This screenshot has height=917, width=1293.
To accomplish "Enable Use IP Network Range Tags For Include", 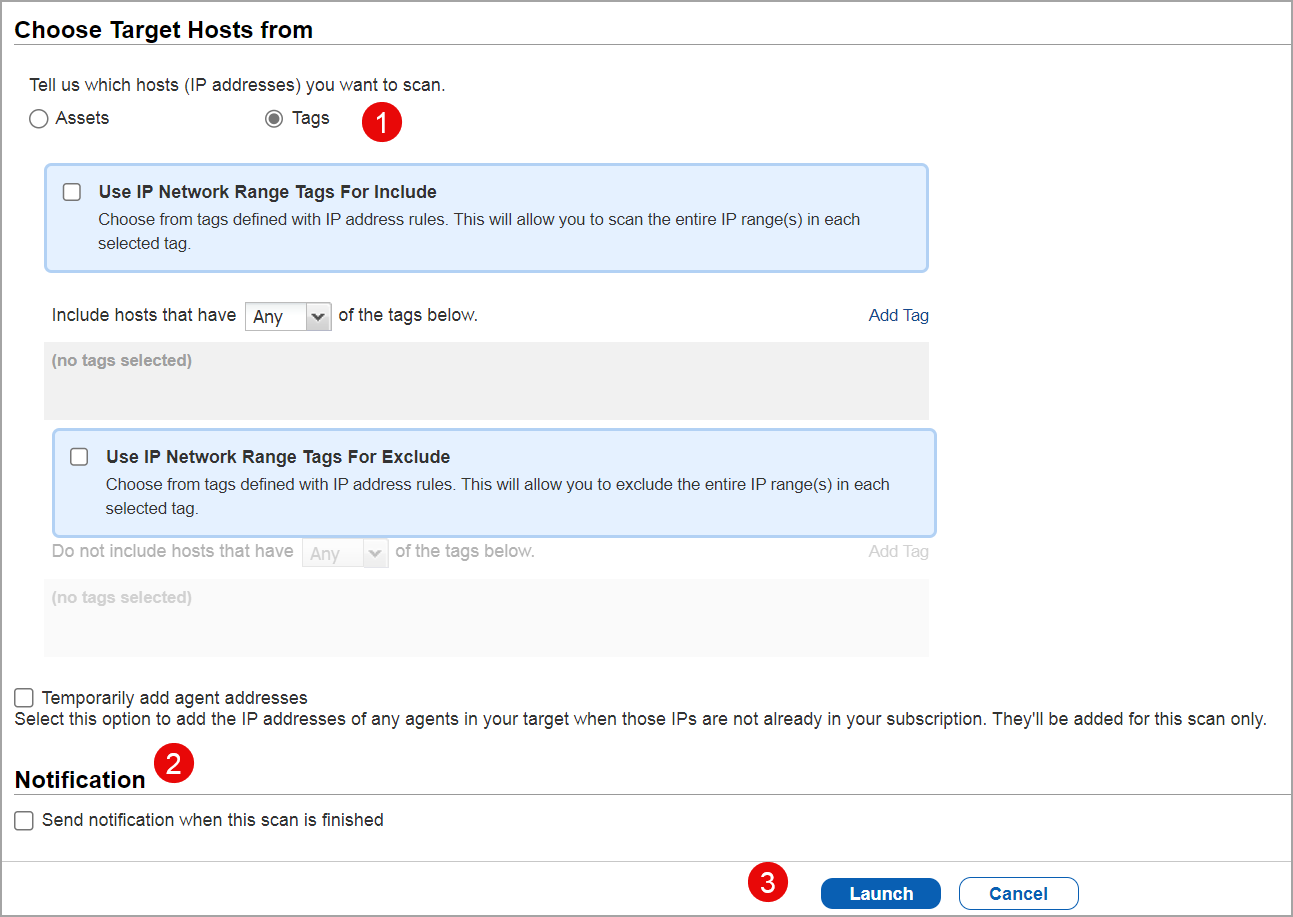I will (x=71, y=191).
